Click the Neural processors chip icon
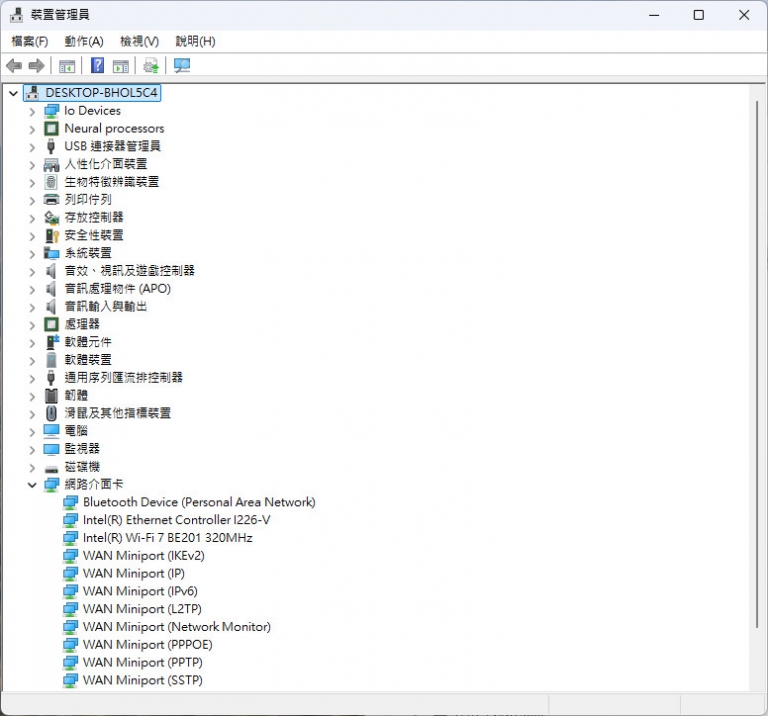This screenshot has width=768, height=716. tap(51, 129)
